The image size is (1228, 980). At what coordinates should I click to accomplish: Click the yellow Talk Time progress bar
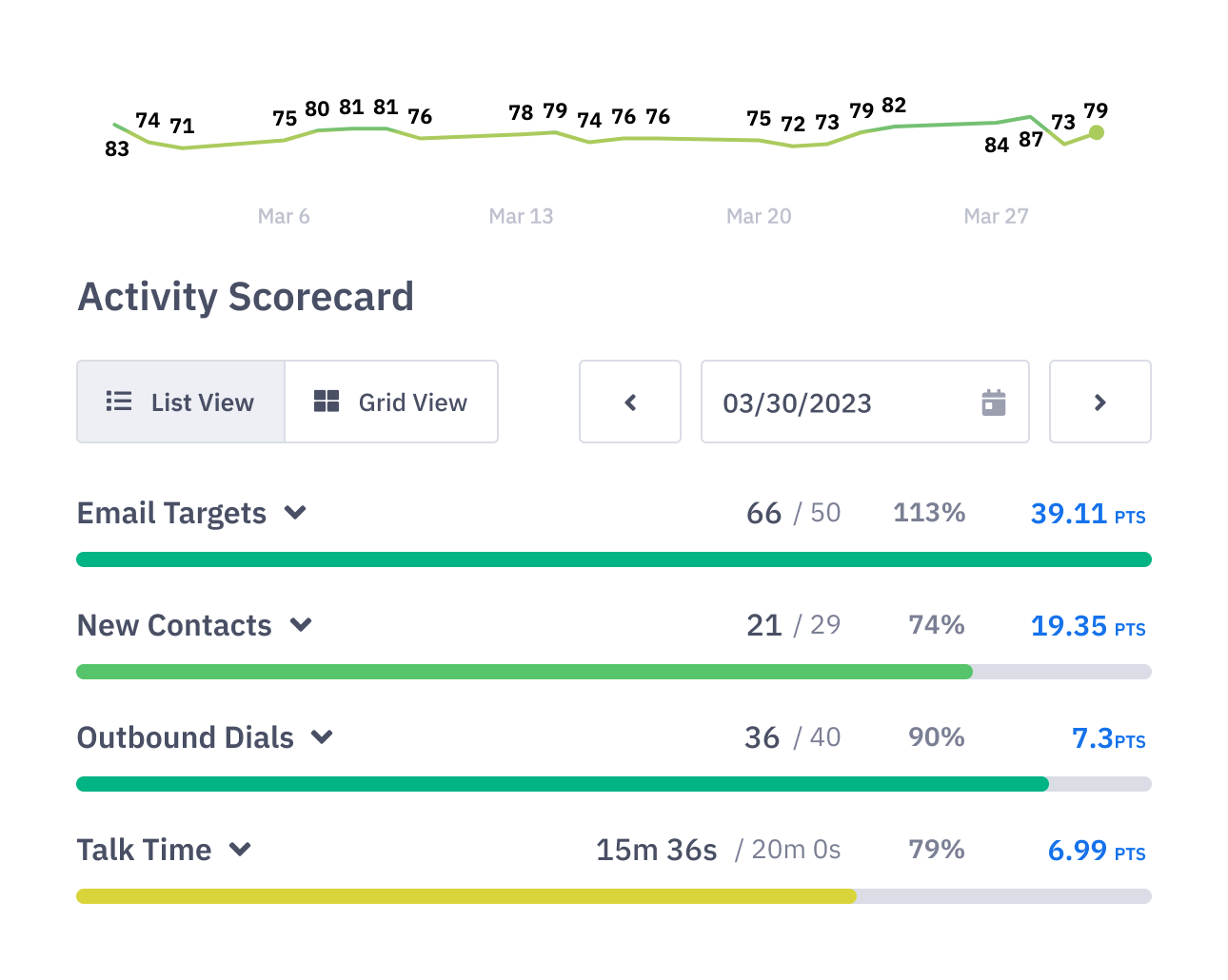pos(466,895)
